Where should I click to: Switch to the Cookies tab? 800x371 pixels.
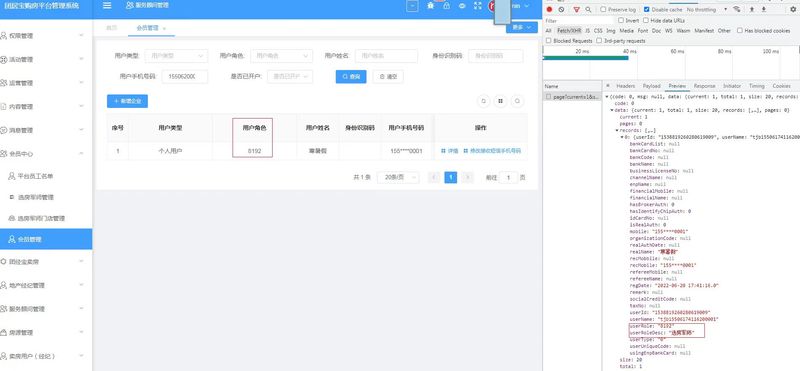point(781,86)
